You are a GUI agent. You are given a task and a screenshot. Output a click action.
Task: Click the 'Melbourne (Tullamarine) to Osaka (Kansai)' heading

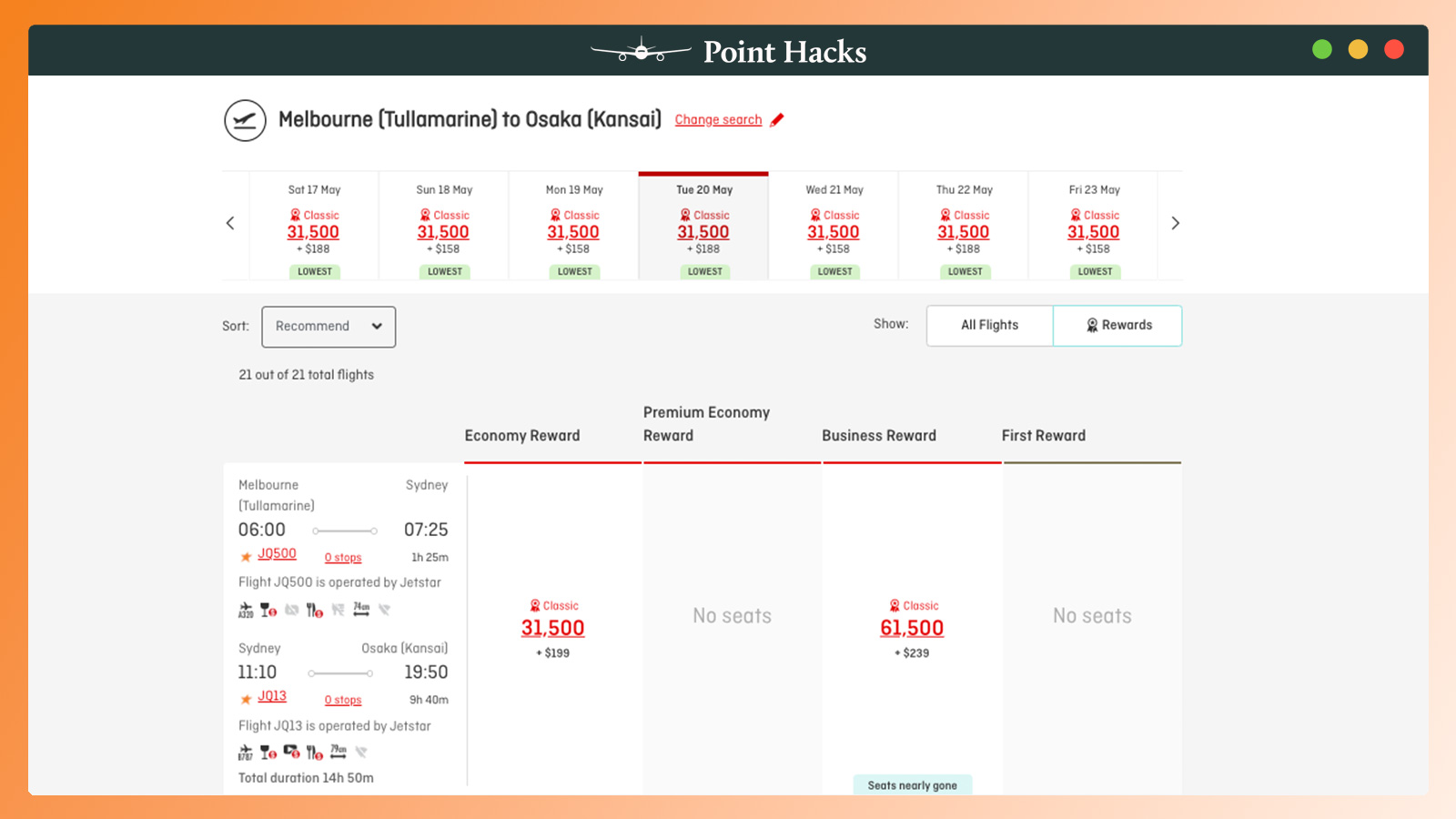(470, 120)
